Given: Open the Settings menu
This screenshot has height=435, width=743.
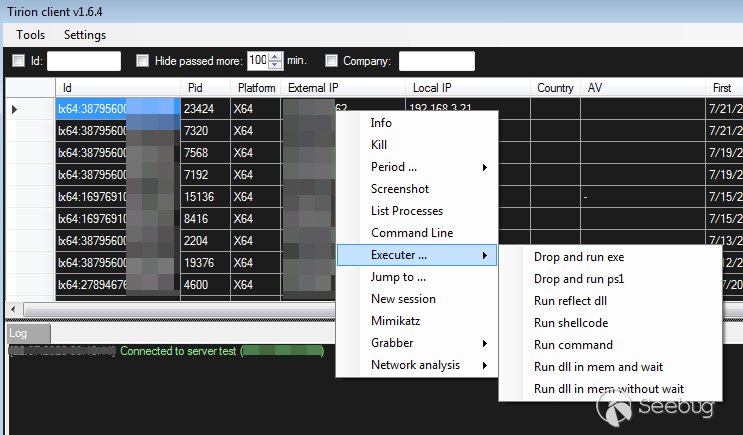Looking at the screenshot, I should click(x=84, y=35).
